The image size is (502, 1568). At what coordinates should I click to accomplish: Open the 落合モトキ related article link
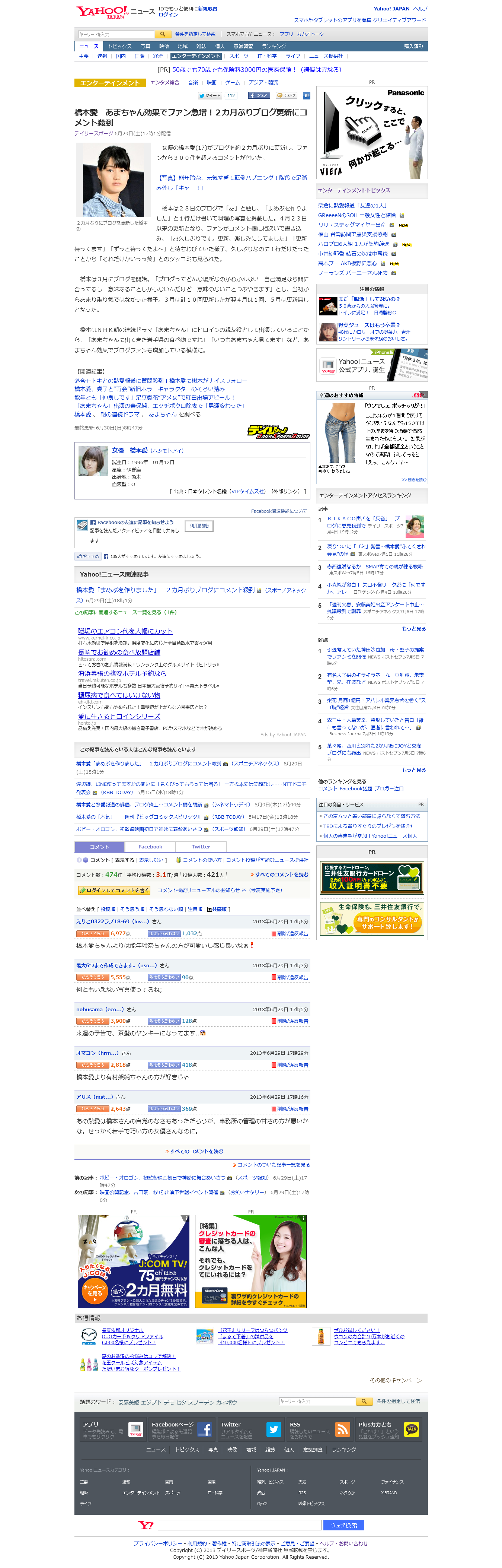(x=161, y=380)
